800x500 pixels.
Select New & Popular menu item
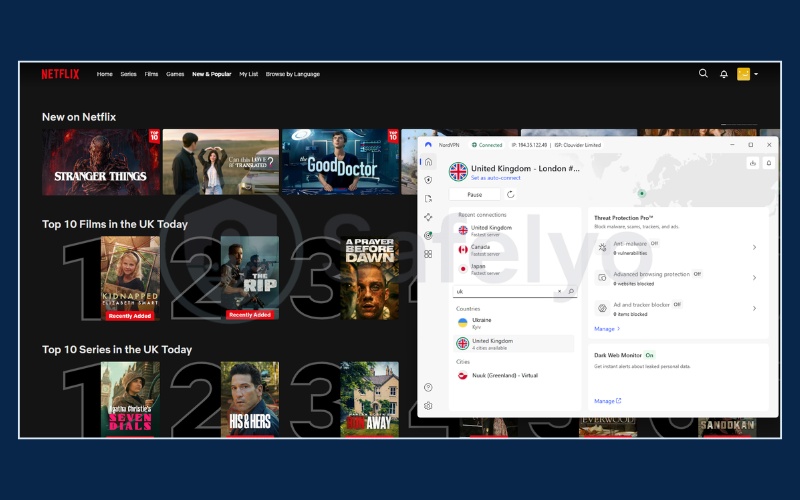tap(211, 74)
